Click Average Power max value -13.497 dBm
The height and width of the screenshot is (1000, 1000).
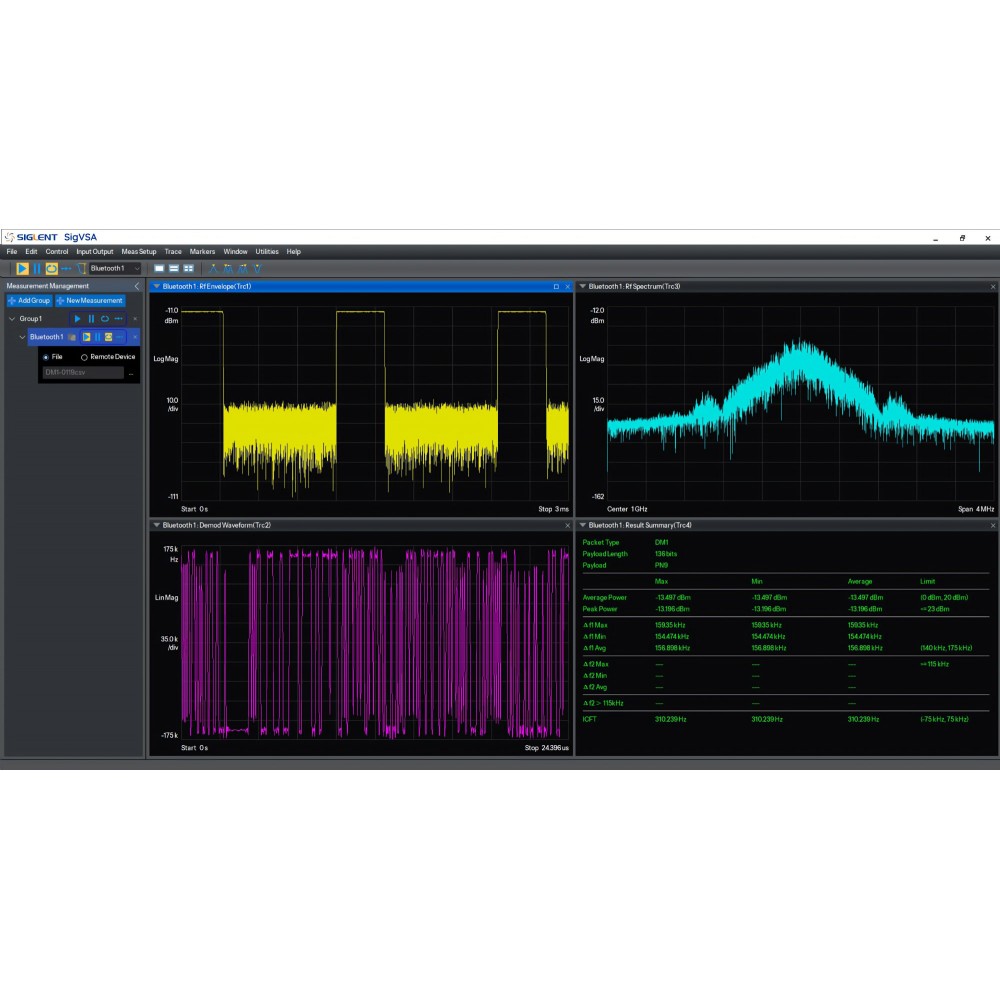673,598
